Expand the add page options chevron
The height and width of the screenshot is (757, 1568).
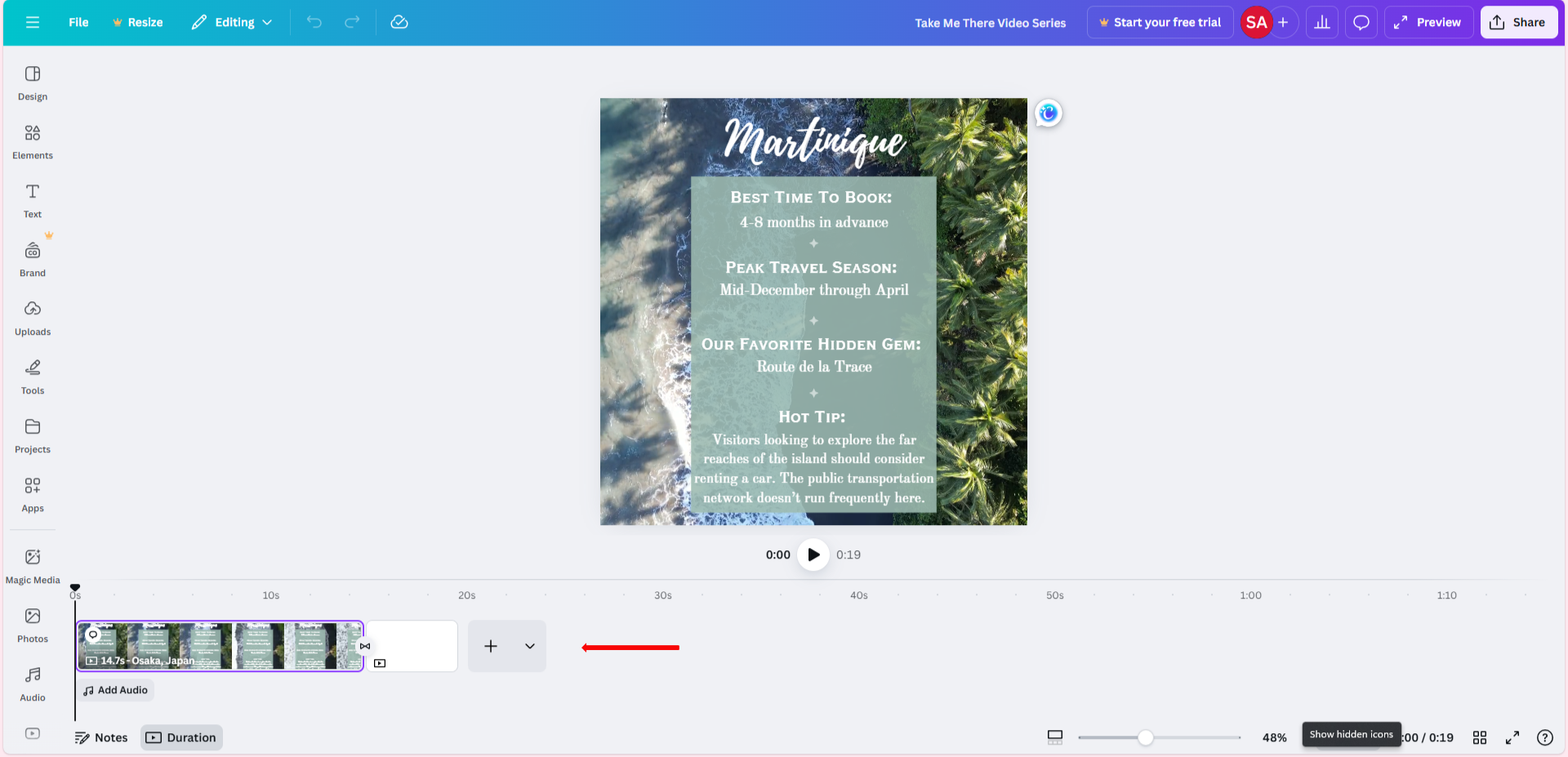point(530,646)
